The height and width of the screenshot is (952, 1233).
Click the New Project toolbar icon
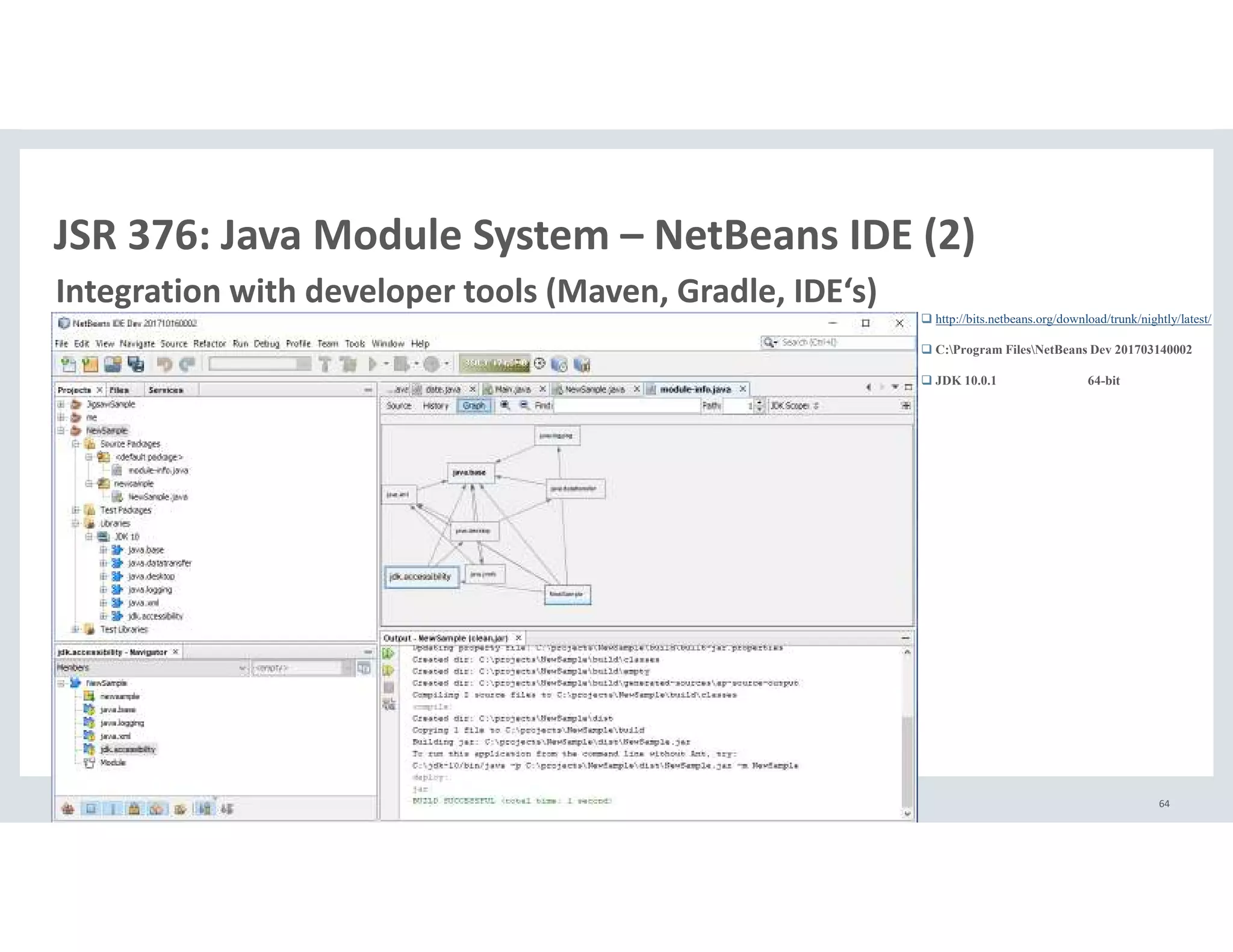click(90, 364)
